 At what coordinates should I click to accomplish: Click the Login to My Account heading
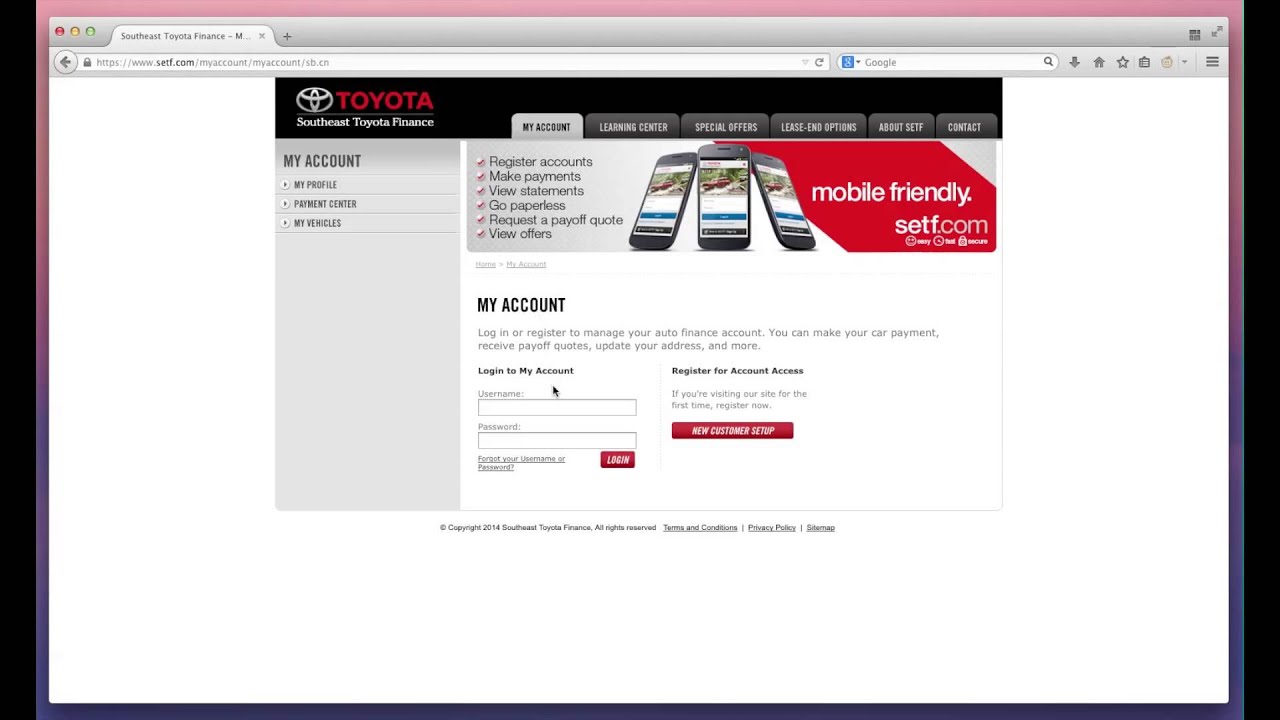click(526, 371)
